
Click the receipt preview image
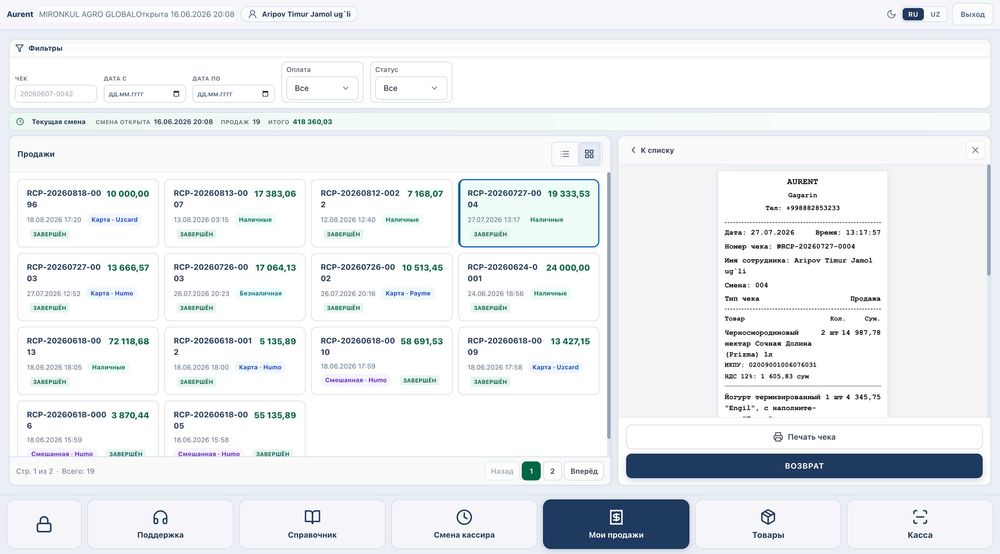tap(802, 295)
